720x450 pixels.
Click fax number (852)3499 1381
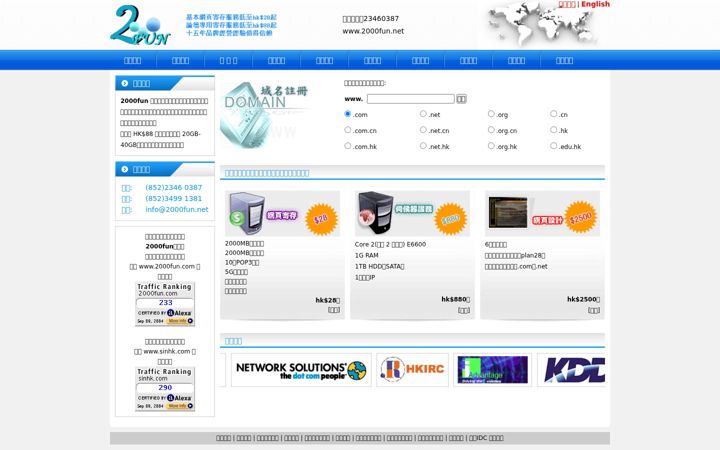(x=174, y=198)
